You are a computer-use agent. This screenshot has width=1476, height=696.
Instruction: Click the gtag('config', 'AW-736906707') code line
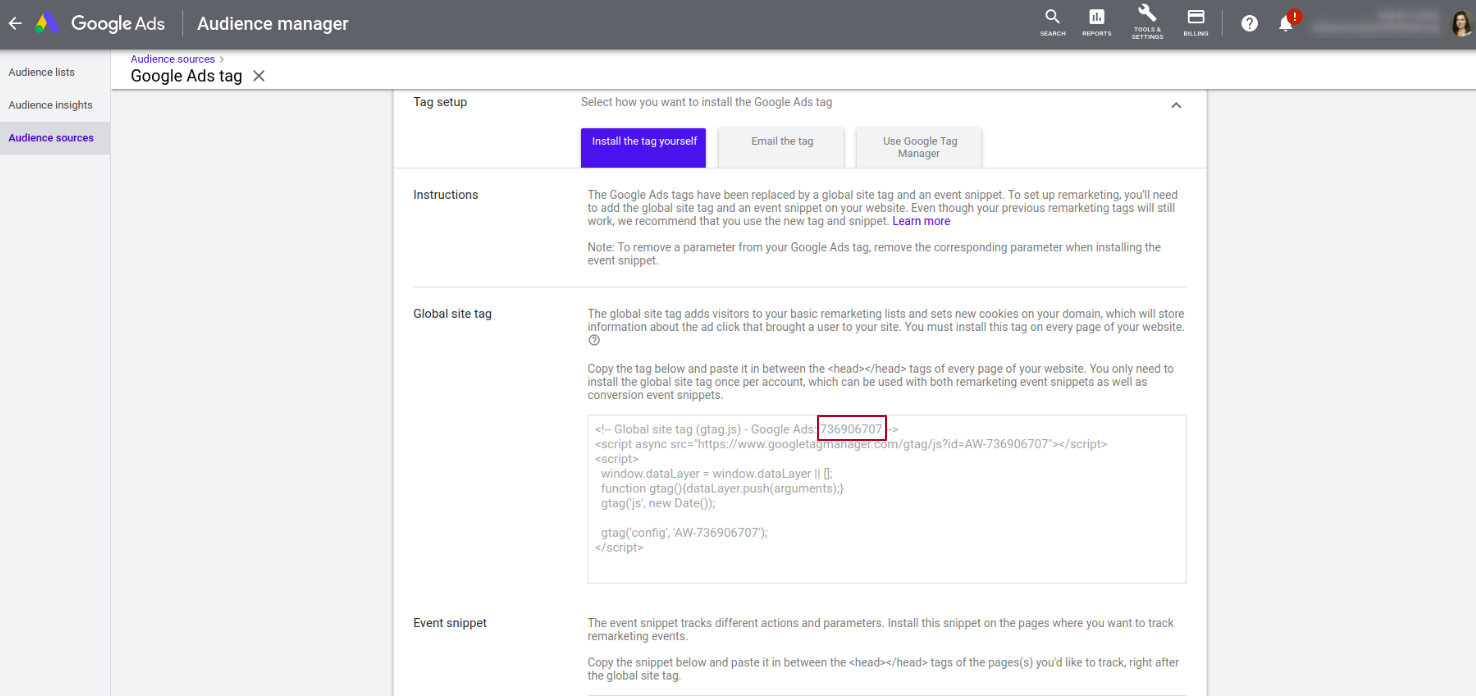[684, 533]
